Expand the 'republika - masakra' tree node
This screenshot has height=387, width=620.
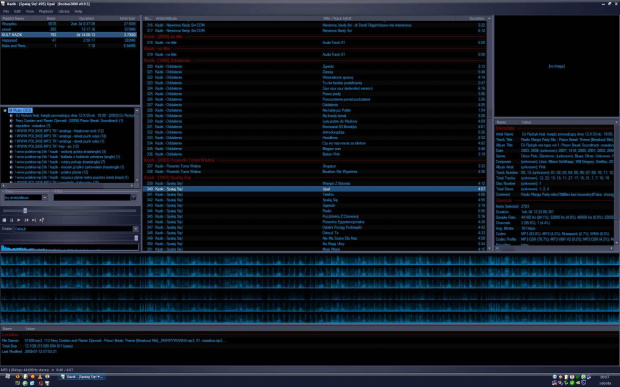pyautogui.click(x=11, y=126)
